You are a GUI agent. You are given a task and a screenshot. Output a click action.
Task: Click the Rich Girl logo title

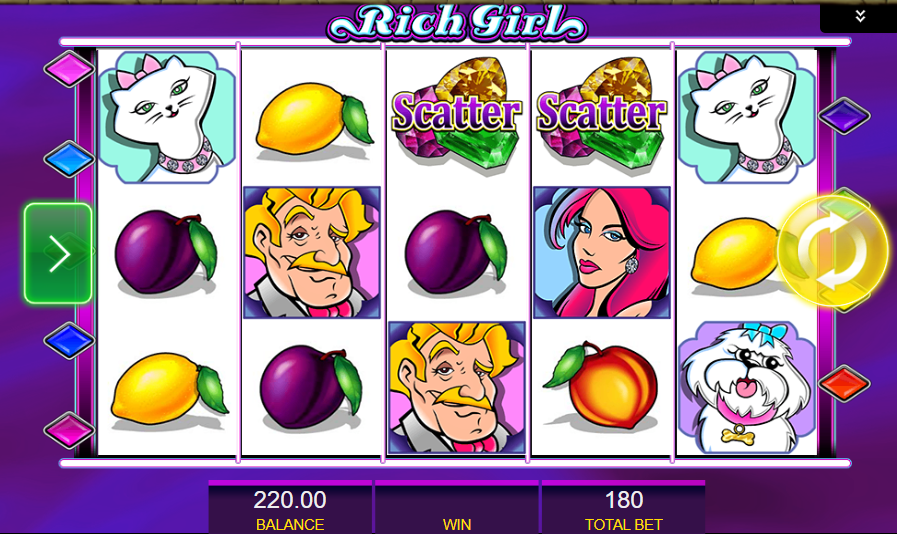pos(457,22)
